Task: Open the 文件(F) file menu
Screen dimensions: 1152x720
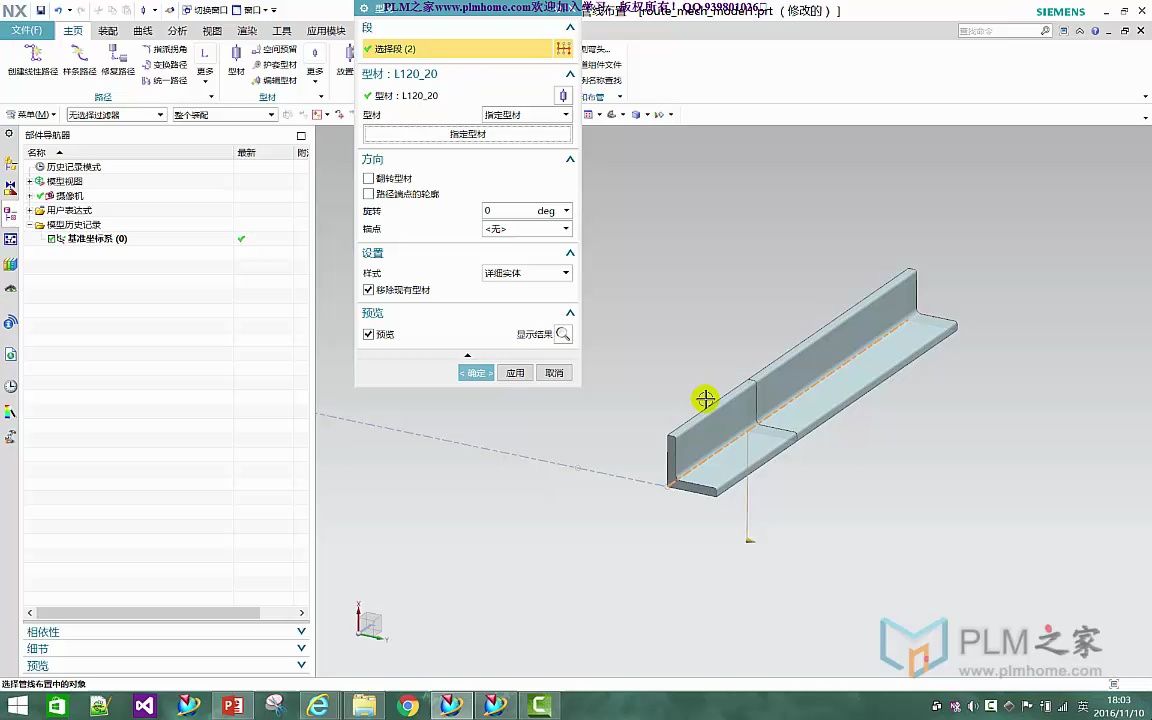Action: coord(26,30)
